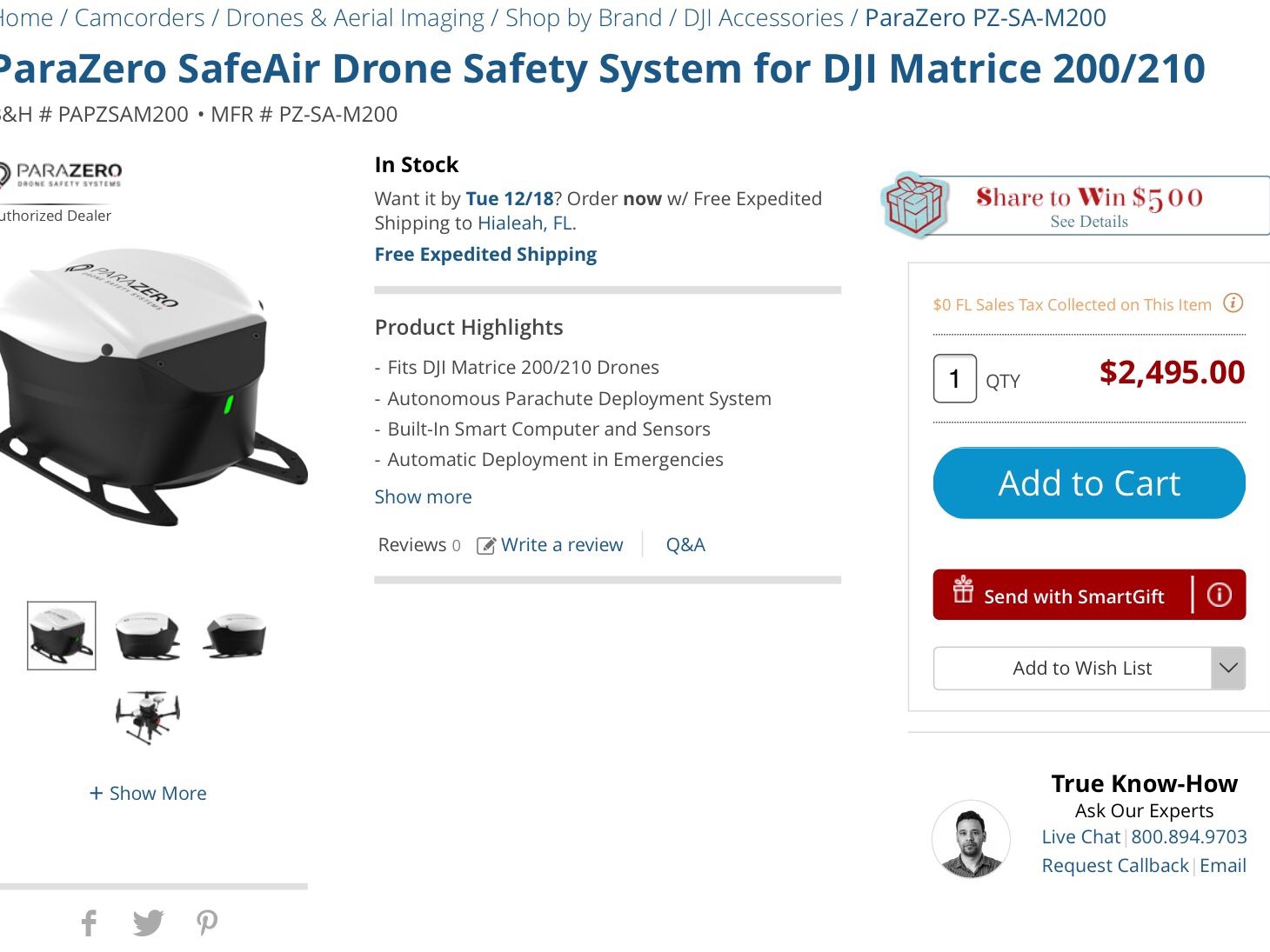The height and width of the screenshot is (952, 1270).
Task: Expand thumbnails with + Show More
Action: pyautogui.click(x=148, y=793)
